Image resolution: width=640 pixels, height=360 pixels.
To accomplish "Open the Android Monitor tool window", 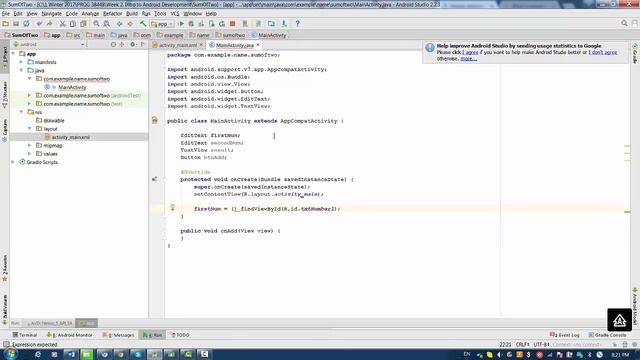I will [x=69, y=335].
